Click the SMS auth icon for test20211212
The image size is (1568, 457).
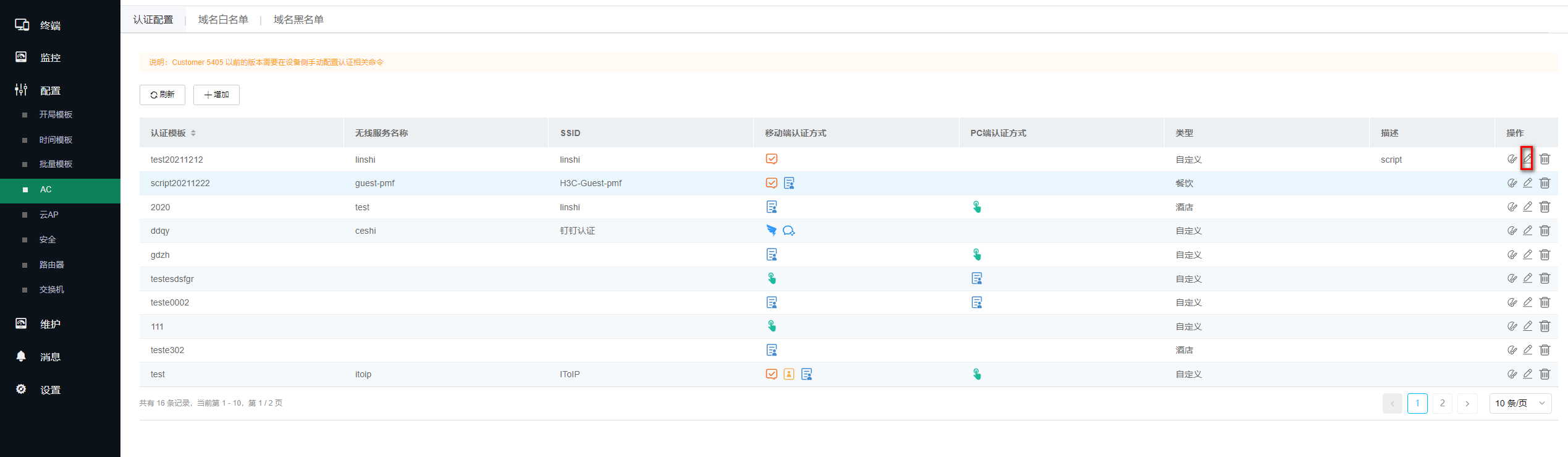coord(771,159)
